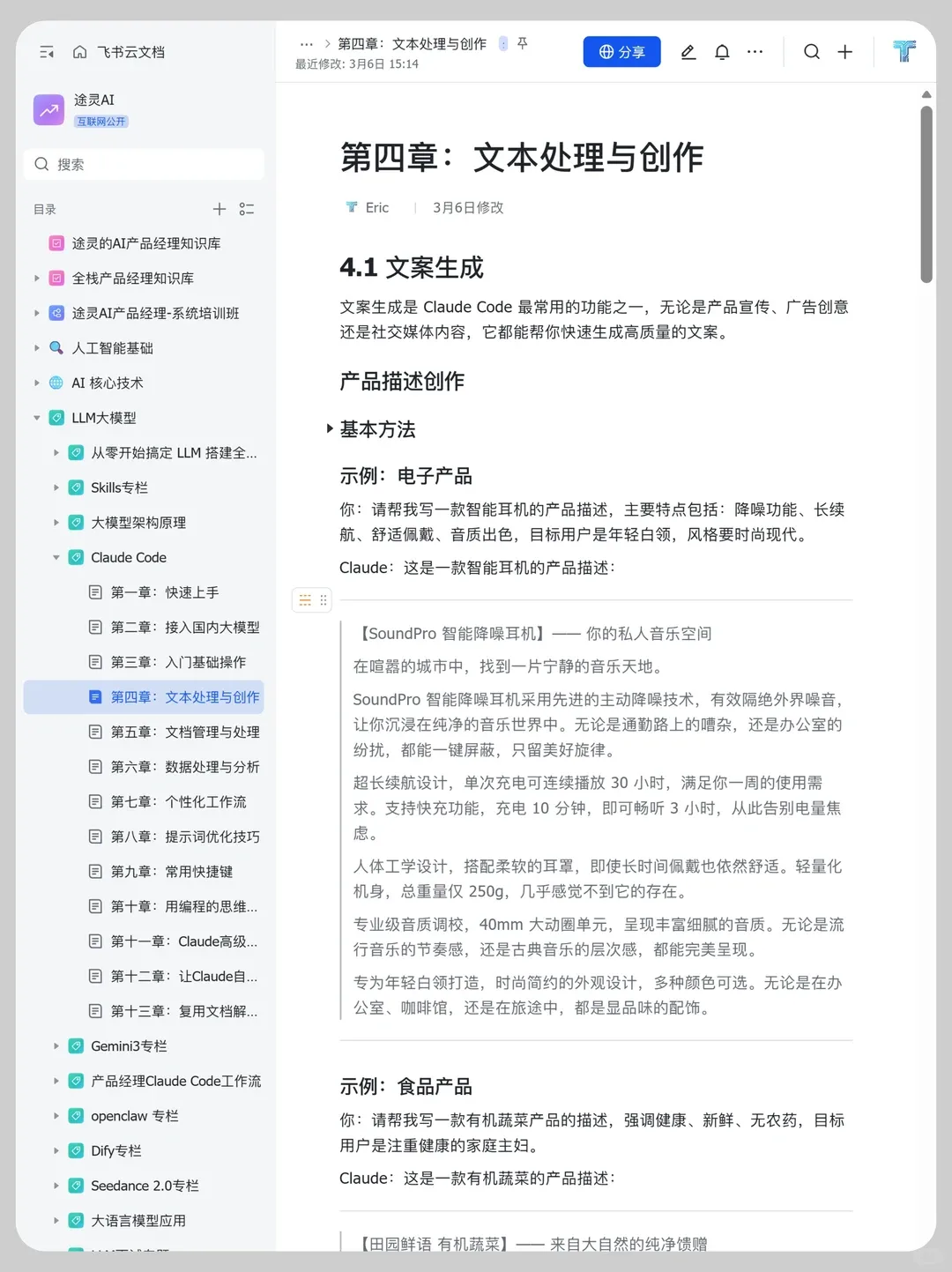This screenshot has height=1272, width=952.
Task: Select 第五章：文档管理与处理
Action: 144,732
